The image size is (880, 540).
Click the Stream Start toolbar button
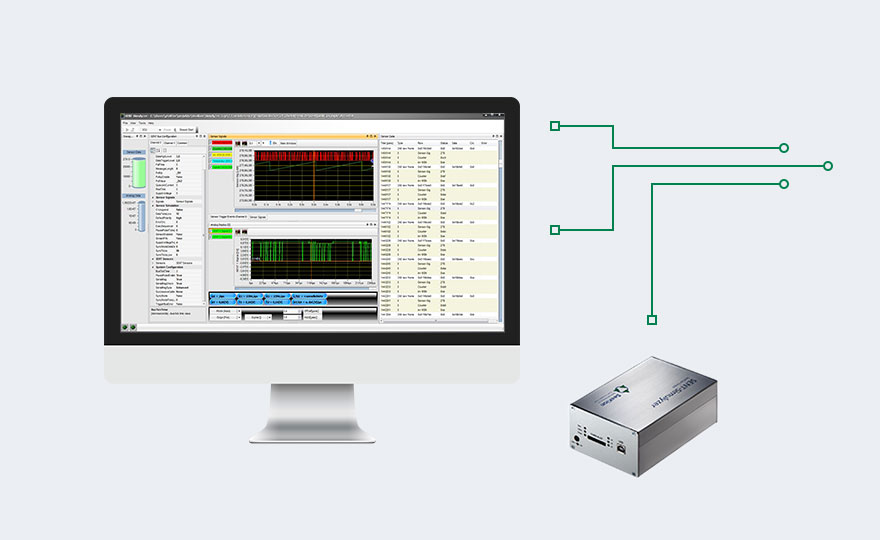point(186,130)
